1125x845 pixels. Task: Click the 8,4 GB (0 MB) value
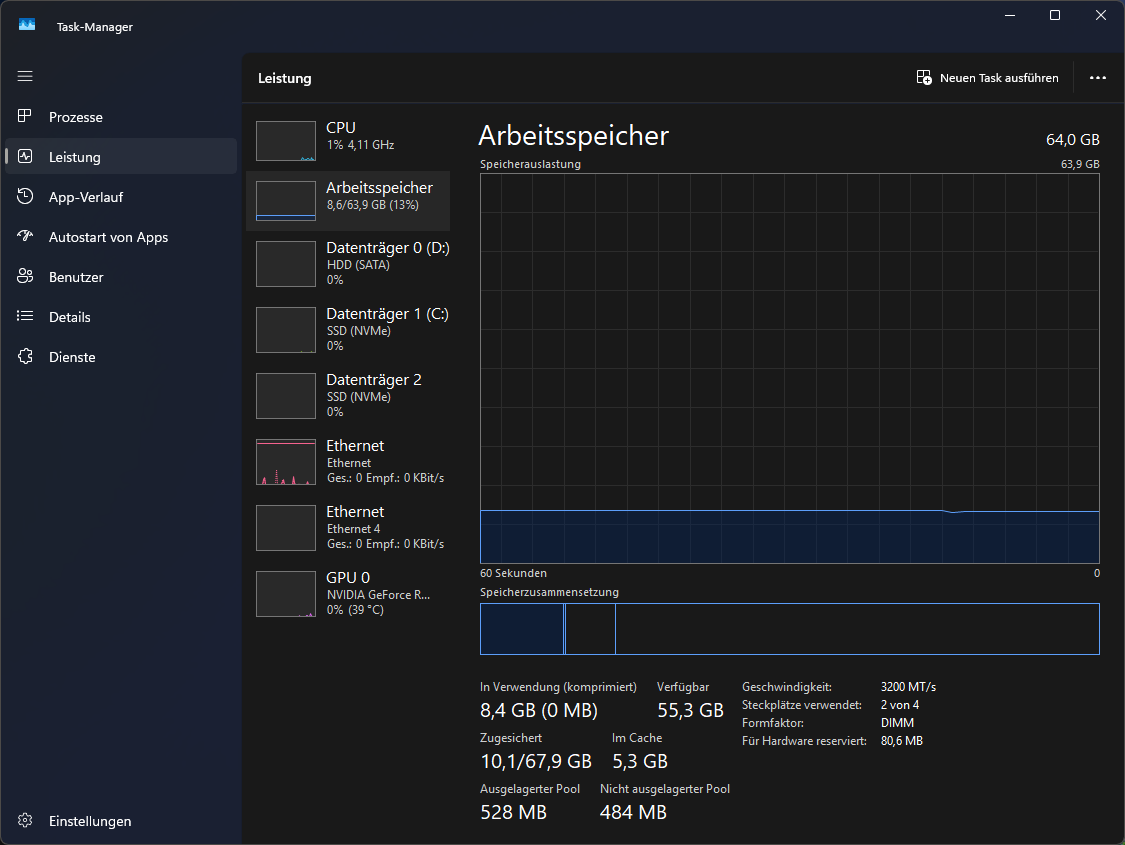(539, 710)
